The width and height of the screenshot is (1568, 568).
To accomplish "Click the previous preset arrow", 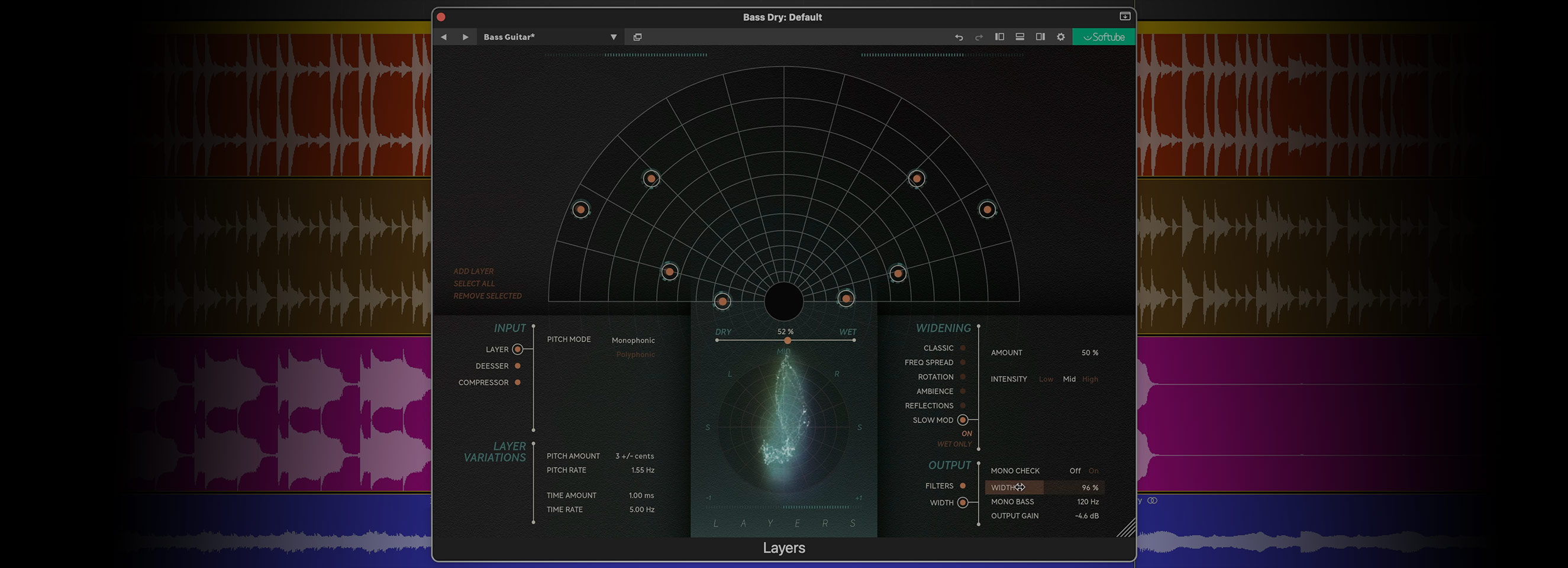I will click(x=444, y=37).
